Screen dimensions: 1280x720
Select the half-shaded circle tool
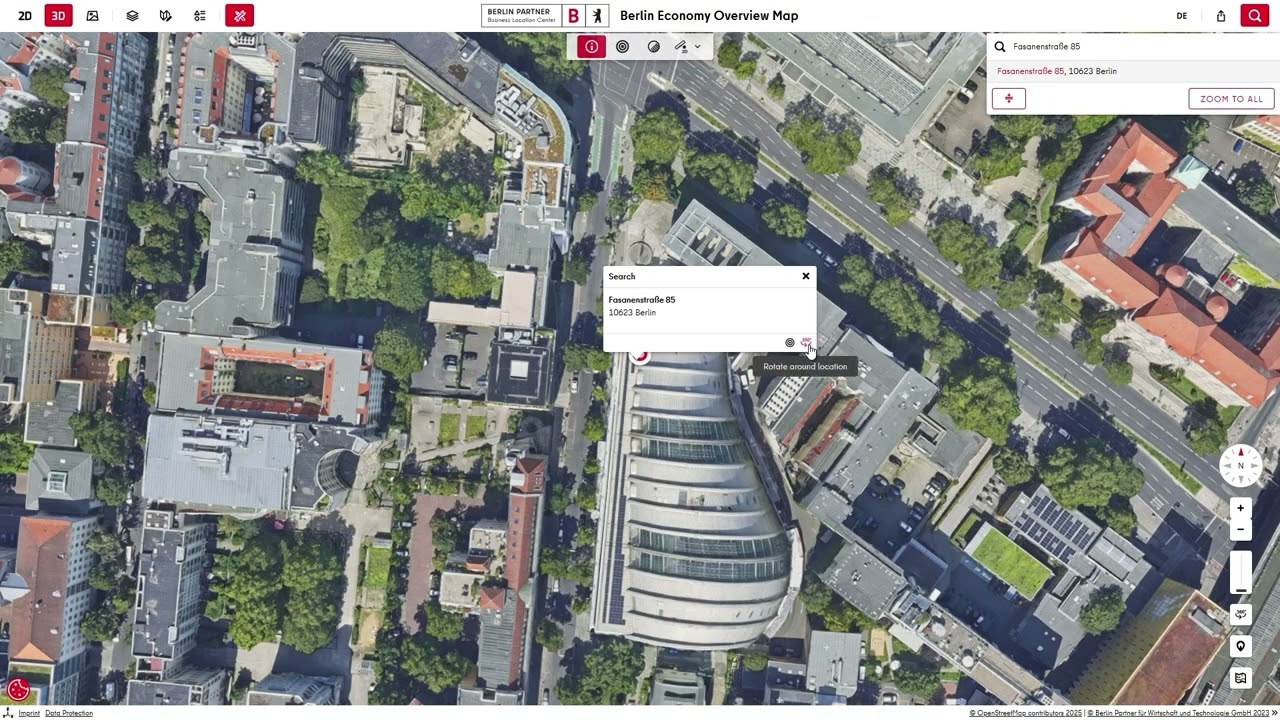pyautogui.click(x=654, y=46)
